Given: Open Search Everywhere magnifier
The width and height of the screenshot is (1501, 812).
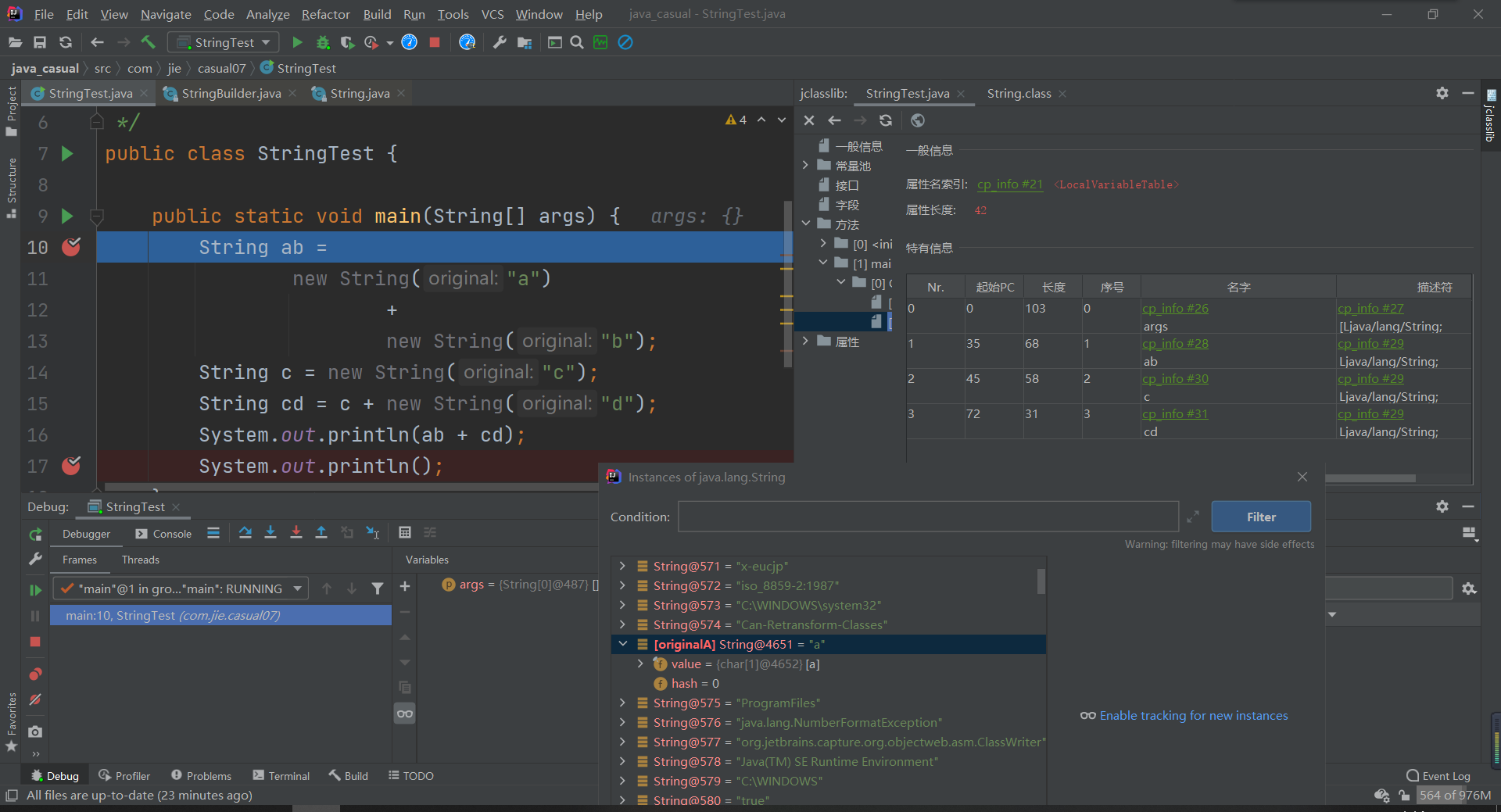Looking at the screenshot, I should [x=577, y=42].
